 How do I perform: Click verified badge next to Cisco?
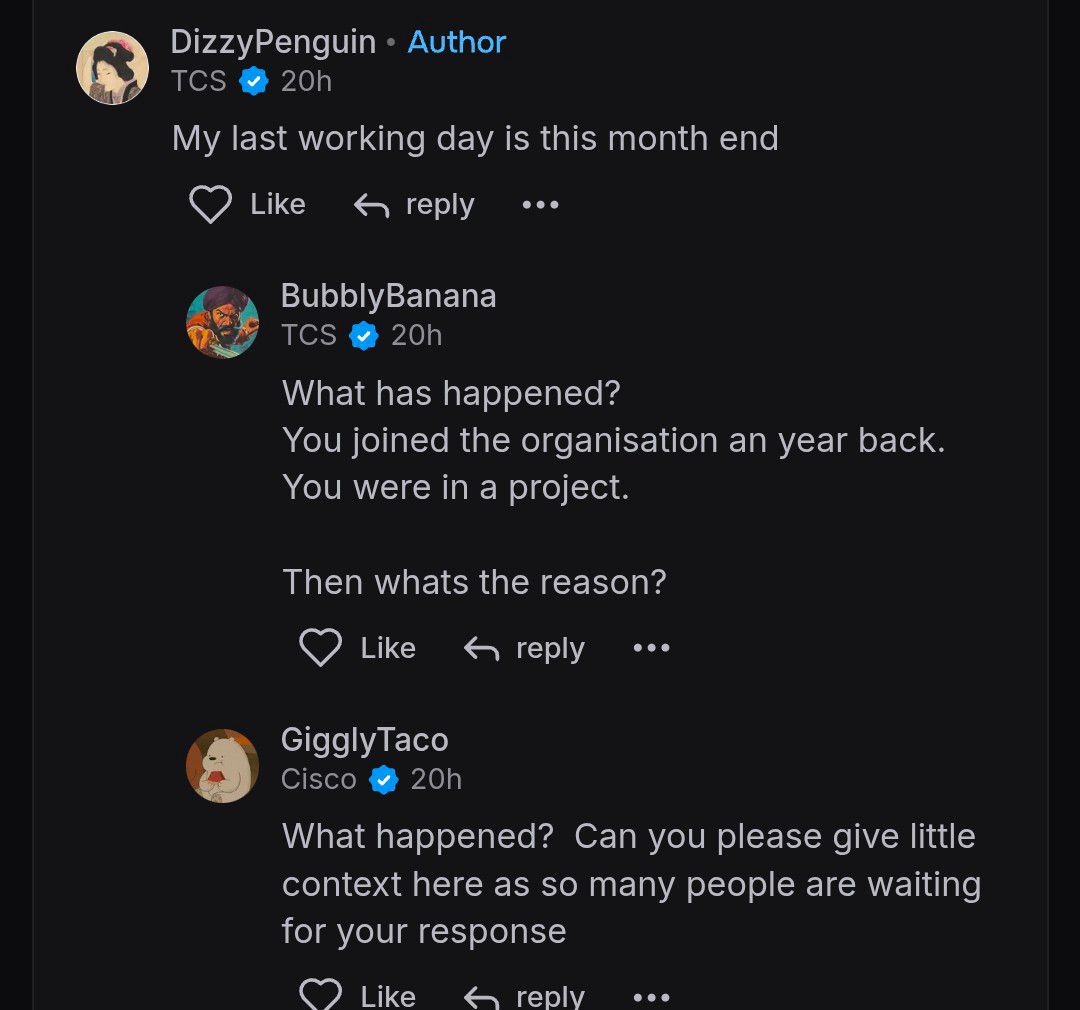point(384,779)
